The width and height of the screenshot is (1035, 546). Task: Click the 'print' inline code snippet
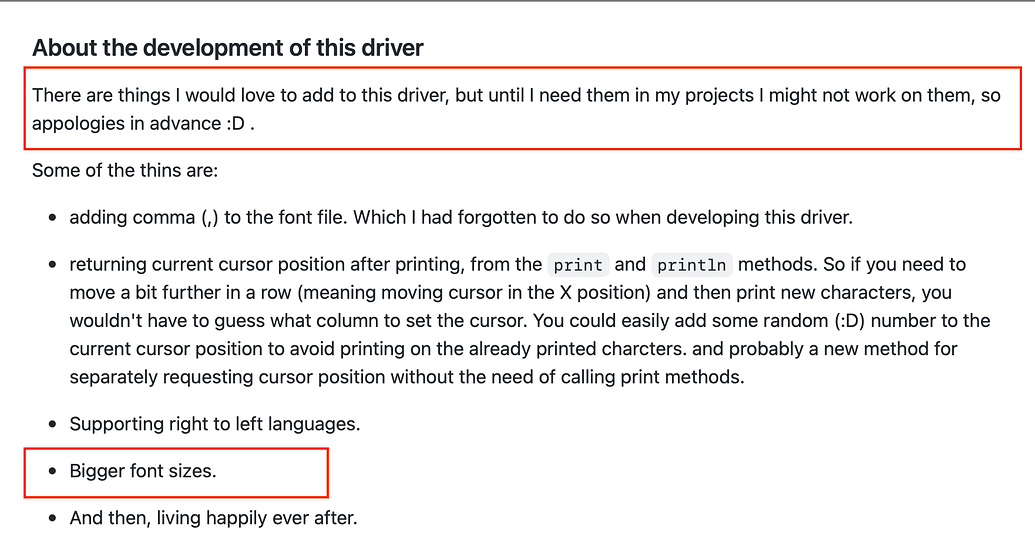click(x=578, y=265)
